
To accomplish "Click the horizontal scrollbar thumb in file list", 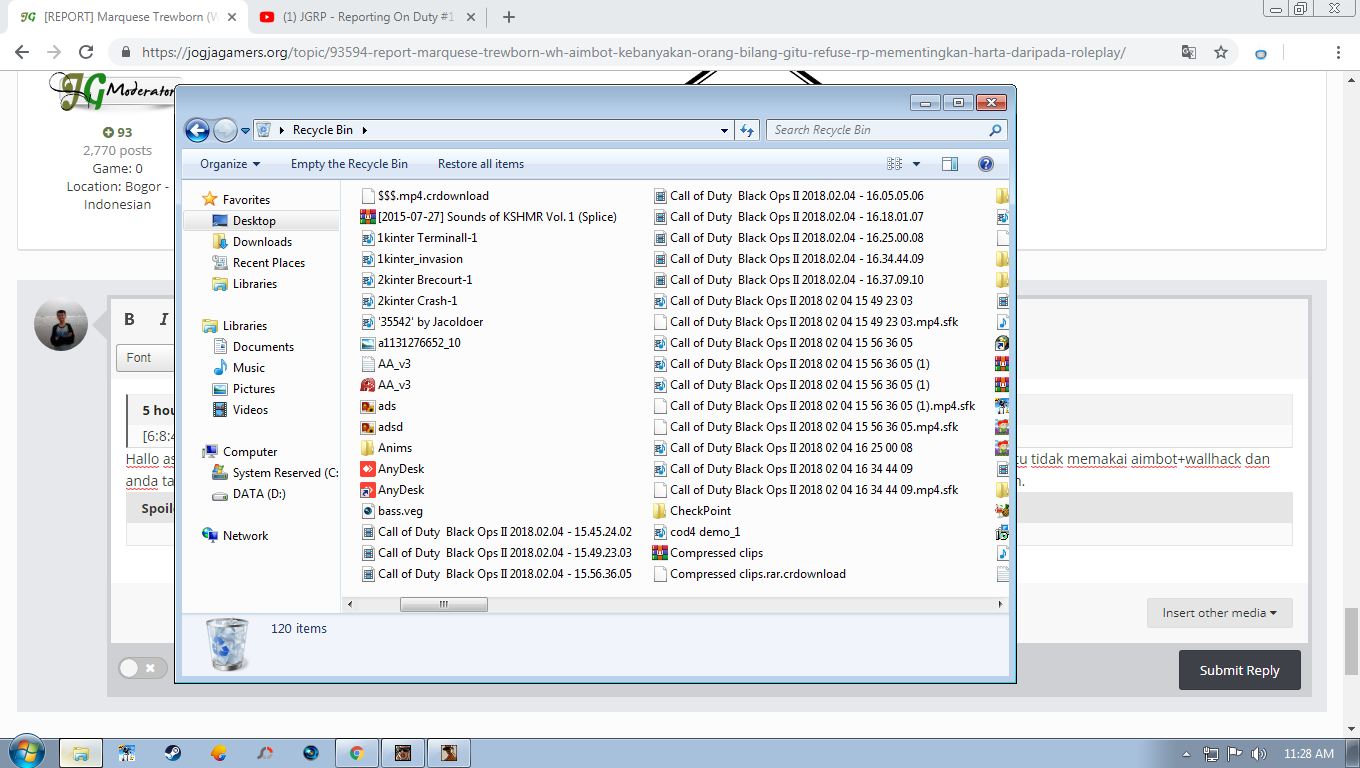I will coord(444,604).
